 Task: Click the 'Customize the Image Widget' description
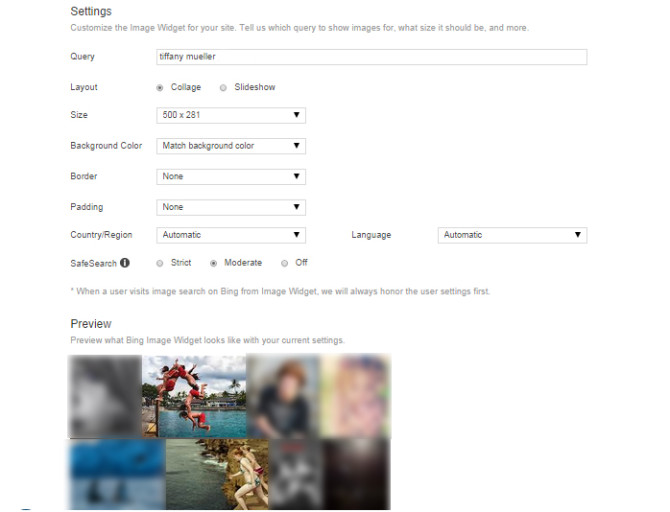(300, 28)
